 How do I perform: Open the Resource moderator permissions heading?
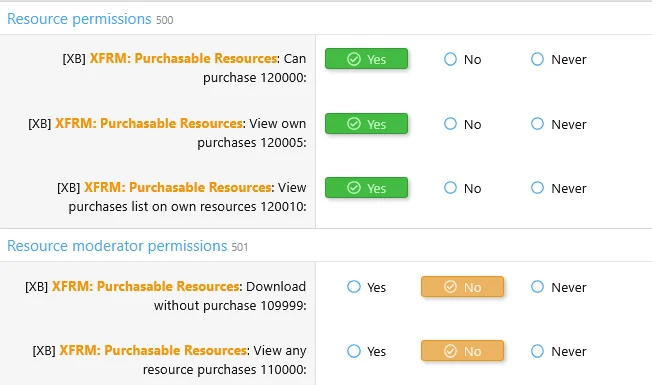117,246
